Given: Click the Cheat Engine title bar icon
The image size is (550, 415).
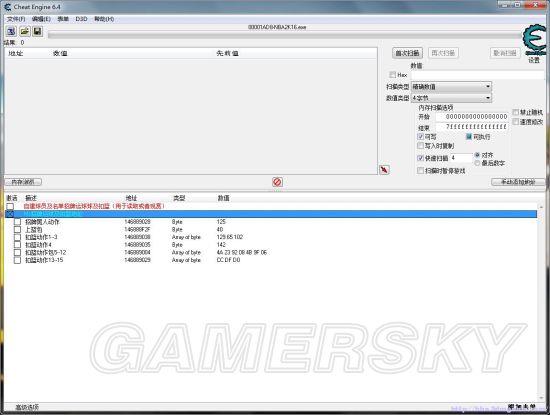Looking at the screenshot, I should 8,7.
